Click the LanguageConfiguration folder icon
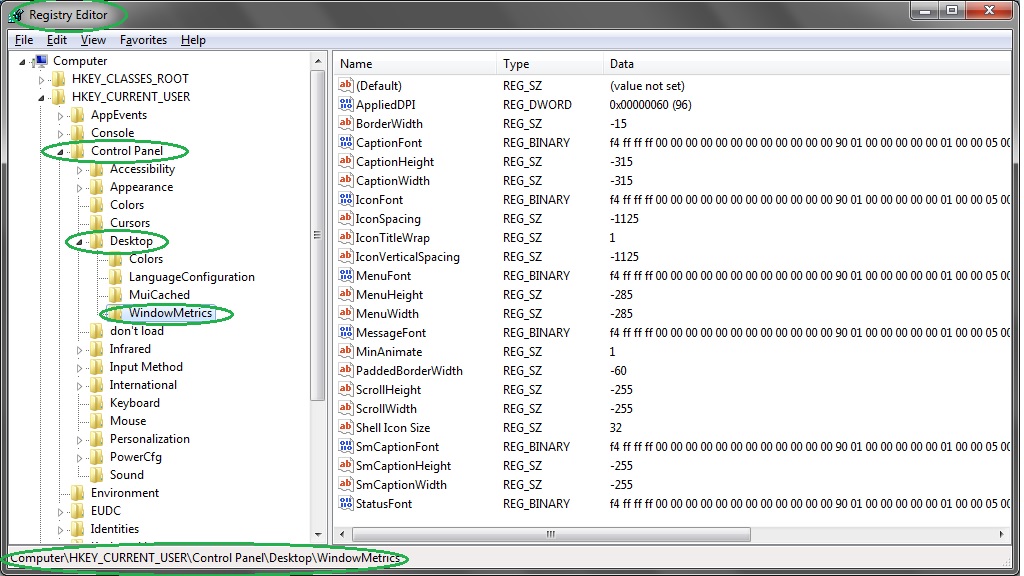 pos(116,277)
